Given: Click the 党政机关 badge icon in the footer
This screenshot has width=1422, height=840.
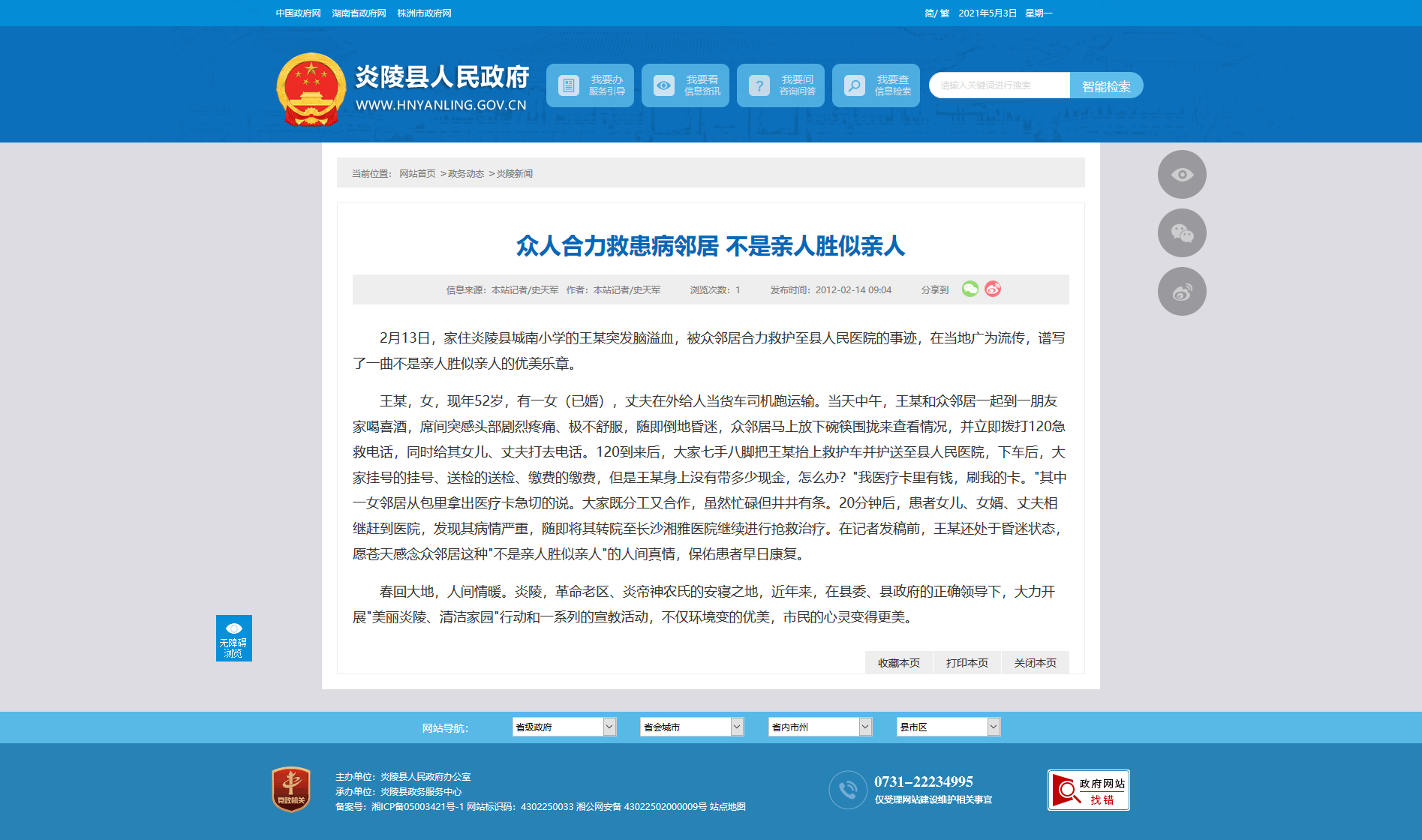Looking at the screenshot, I should (x=291, y=789).
